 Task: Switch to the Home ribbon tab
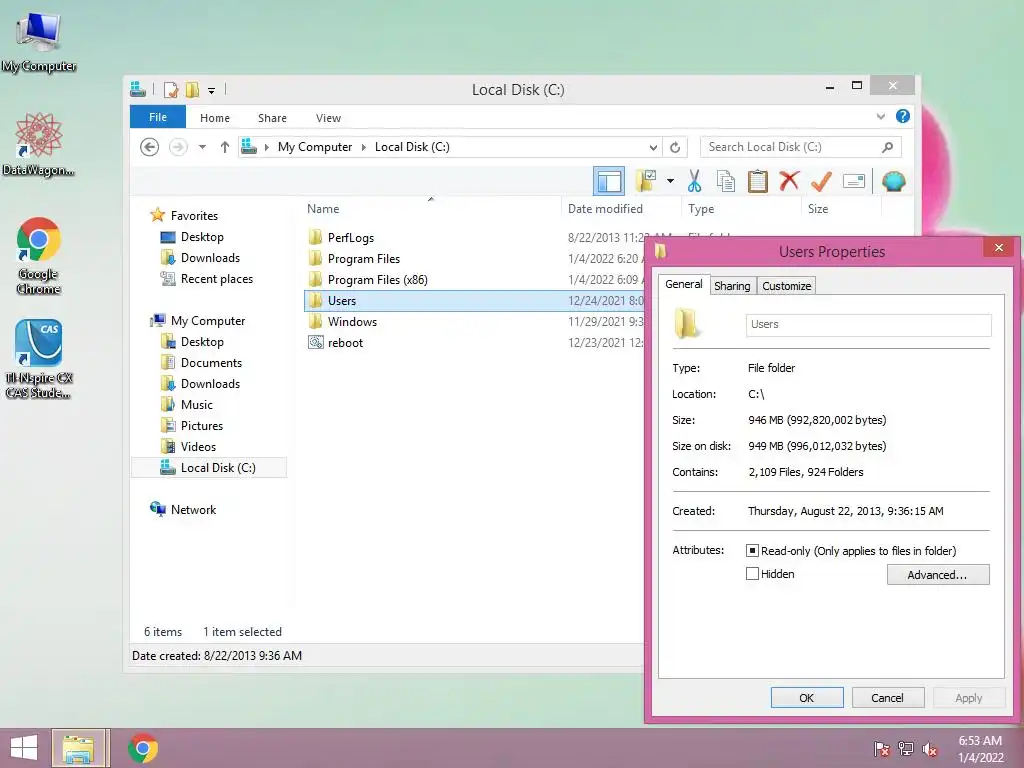point(215,118)
